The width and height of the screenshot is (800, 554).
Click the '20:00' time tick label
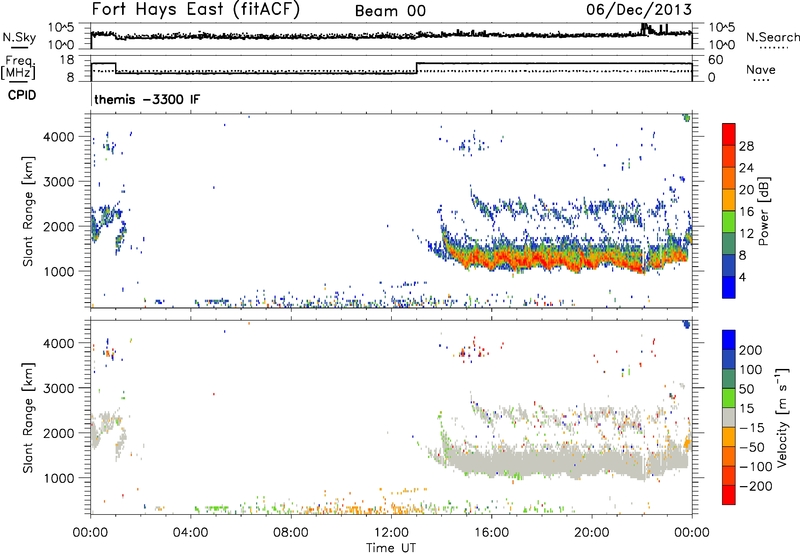pyautogui.click(x=591, y=533)
